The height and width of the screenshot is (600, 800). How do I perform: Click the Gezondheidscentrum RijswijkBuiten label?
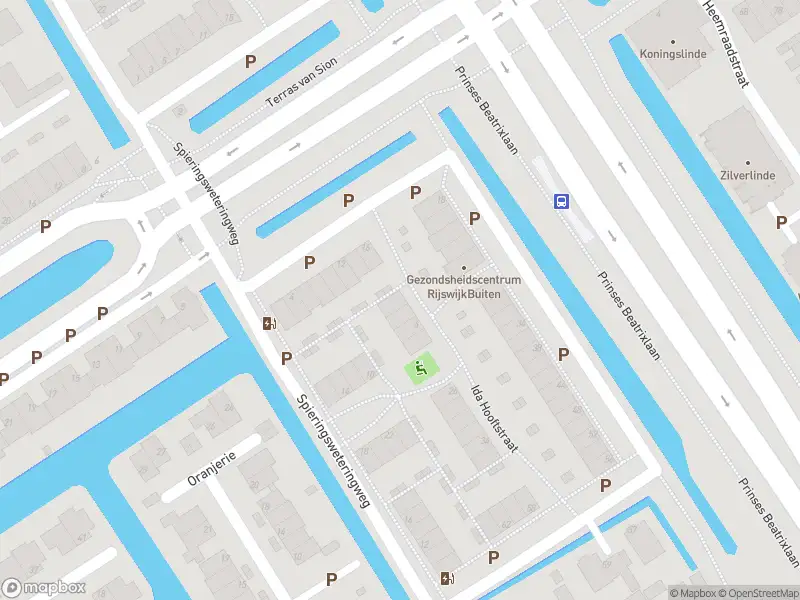click(464, 287)
